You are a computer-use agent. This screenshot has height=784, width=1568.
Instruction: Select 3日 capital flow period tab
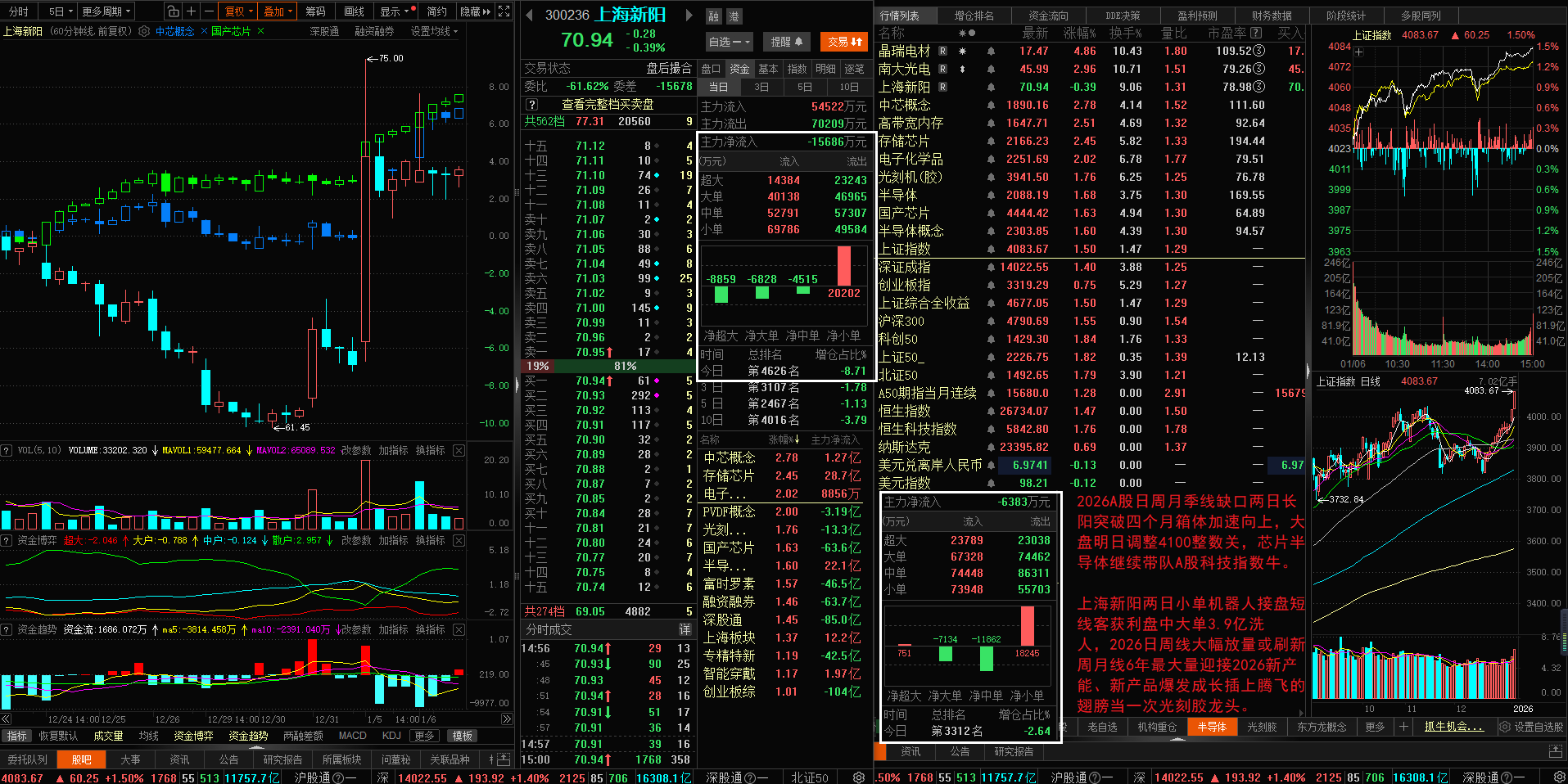pyautogui.click(x=761, y=87)
